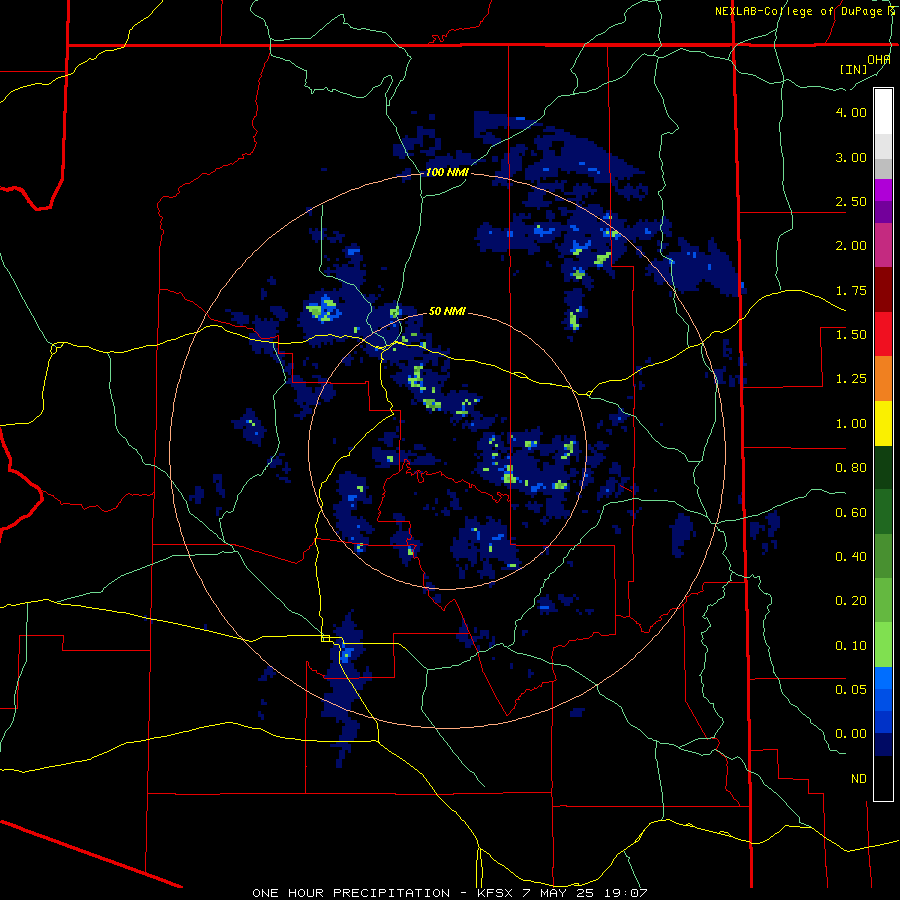Pick the orange legend swatch
The image size is (900, 900).
coord(883,379)
